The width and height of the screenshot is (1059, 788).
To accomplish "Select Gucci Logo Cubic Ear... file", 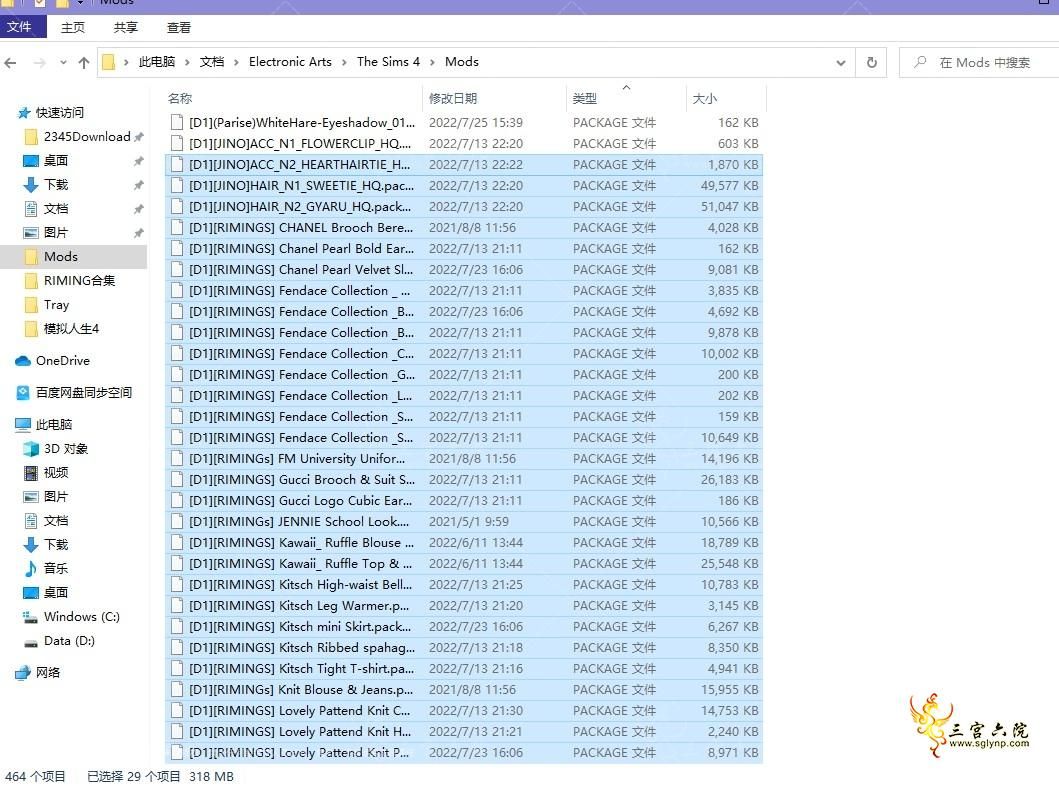I will click(464, 500).
